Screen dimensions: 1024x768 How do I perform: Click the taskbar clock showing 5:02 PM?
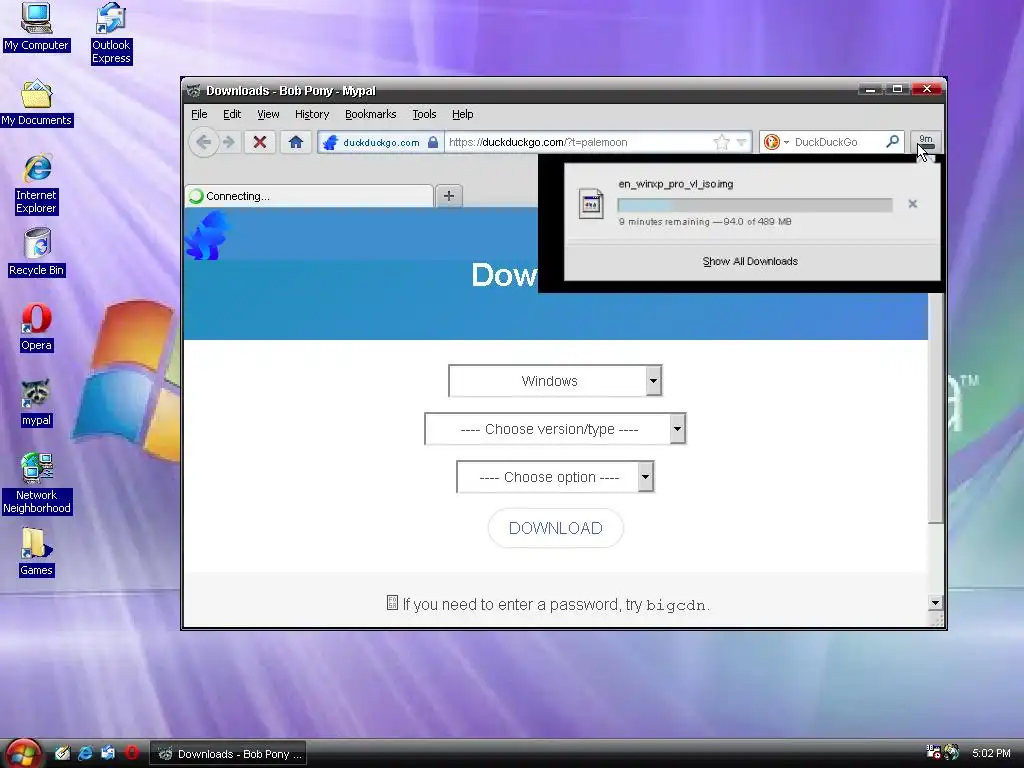click(991, 753)
